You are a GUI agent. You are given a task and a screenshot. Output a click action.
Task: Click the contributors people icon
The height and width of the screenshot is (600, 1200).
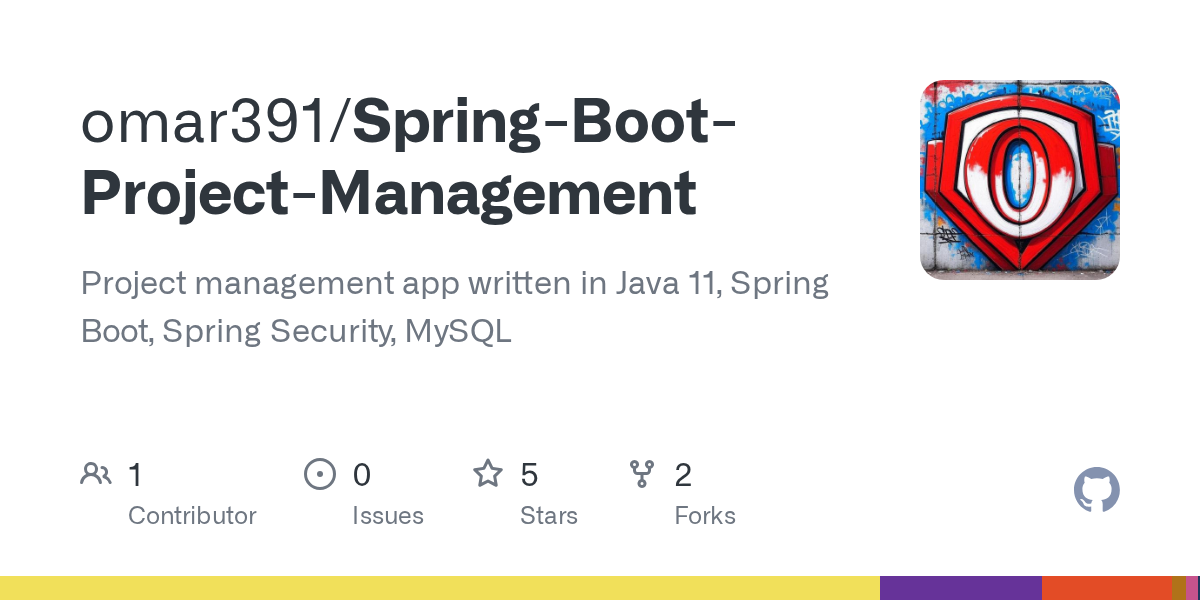tap(96, 474)
